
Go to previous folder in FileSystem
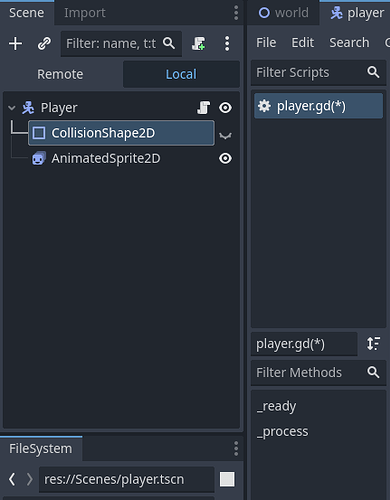click(x=12, y=479)
